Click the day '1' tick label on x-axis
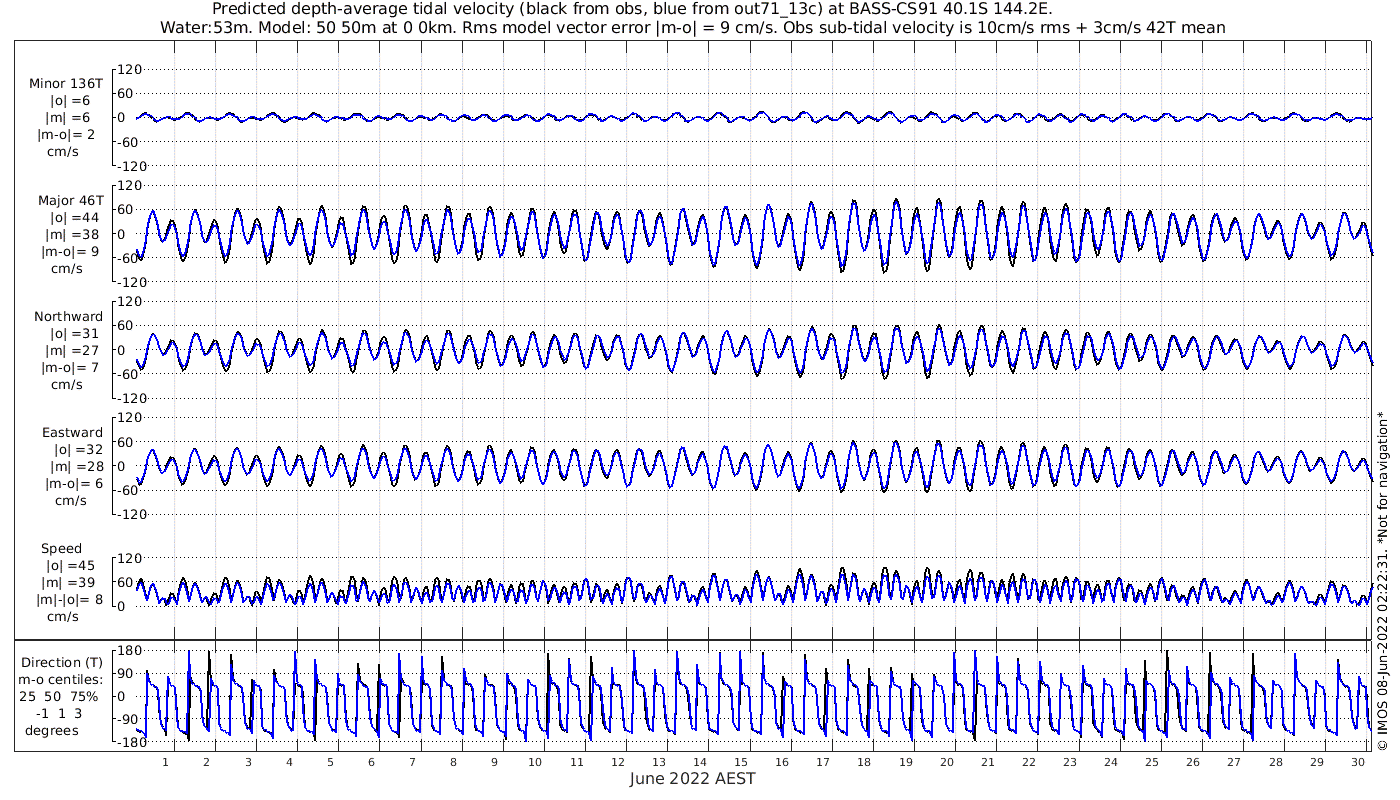The height and width of the screenshot is (800, 1400). pyautogui.click(x=166, y=762)
